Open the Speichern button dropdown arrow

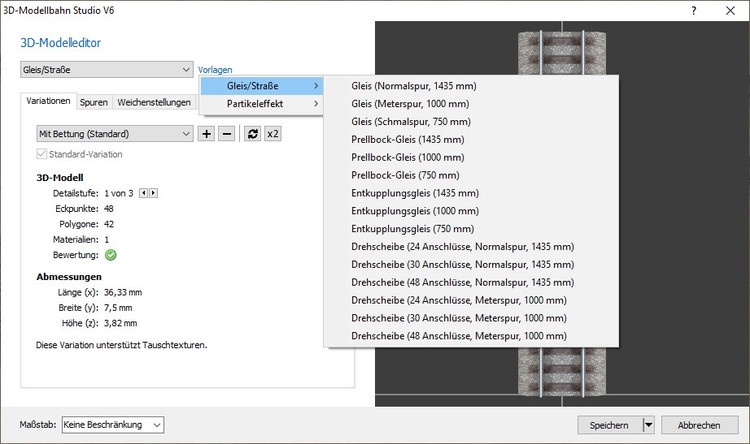648,425
